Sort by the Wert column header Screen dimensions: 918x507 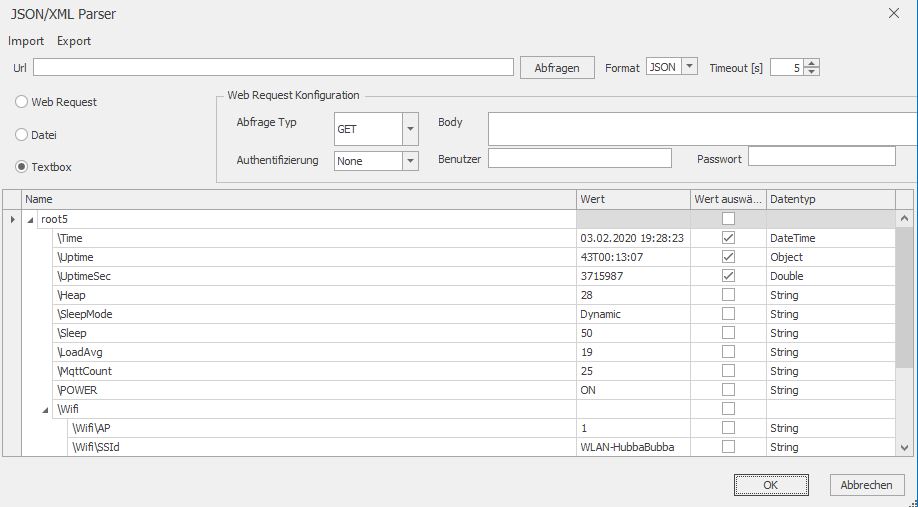click(633, 200)
